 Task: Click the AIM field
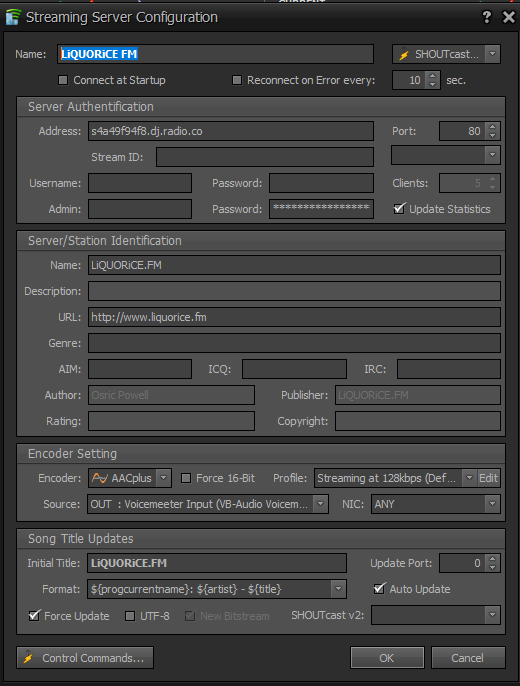pyautogui.click(x=140, y=369)
